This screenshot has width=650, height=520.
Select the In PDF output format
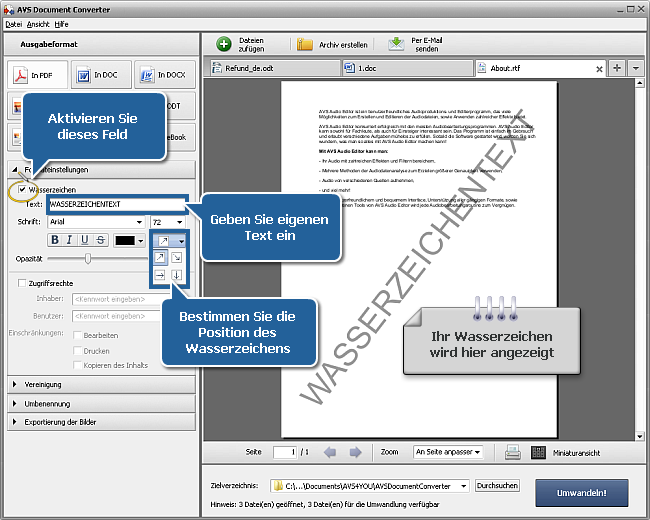click(x=37, y=75)
